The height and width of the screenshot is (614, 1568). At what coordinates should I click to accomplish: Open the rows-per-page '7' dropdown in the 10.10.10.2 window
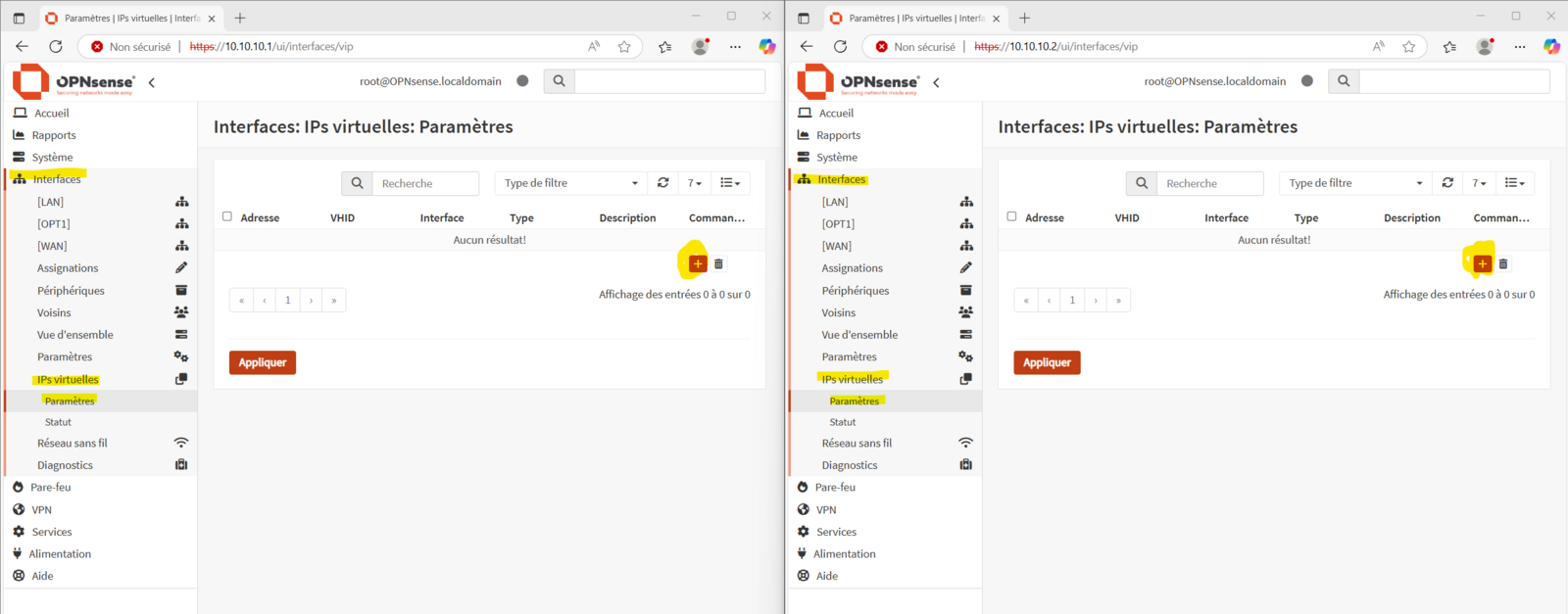coord(1479,183)
